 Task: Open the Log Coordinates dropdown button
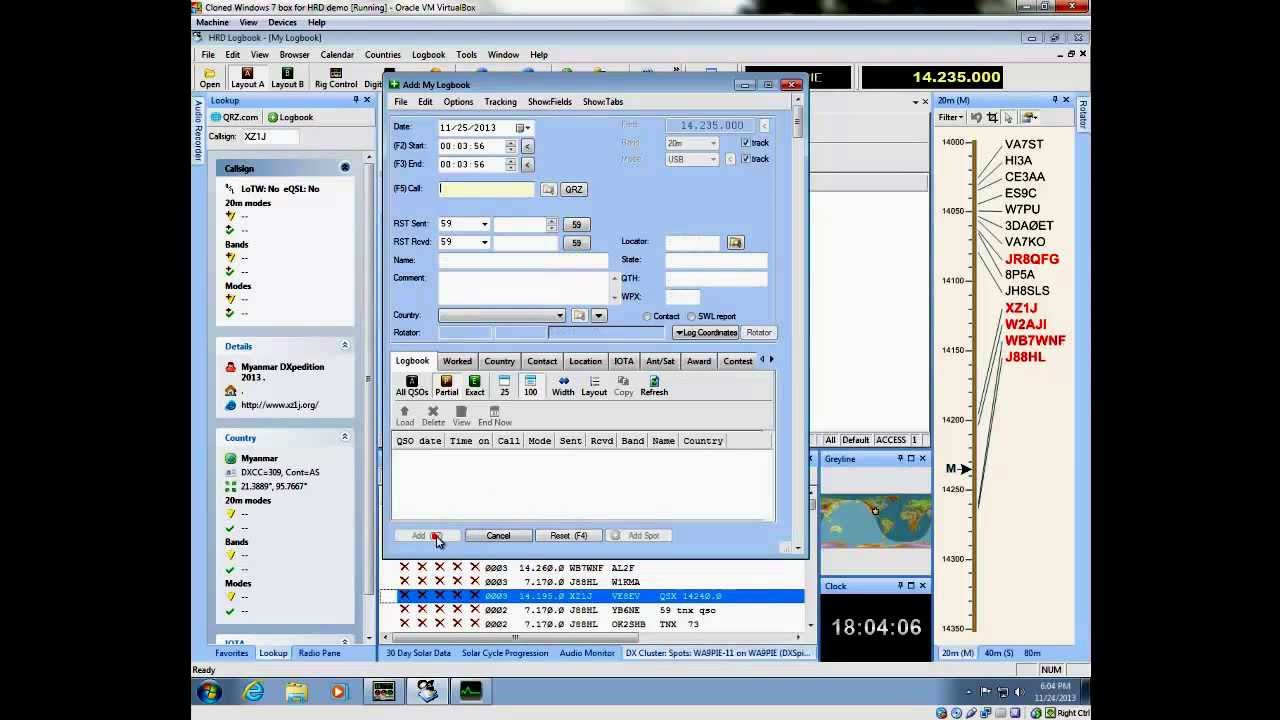click(706, 333)
